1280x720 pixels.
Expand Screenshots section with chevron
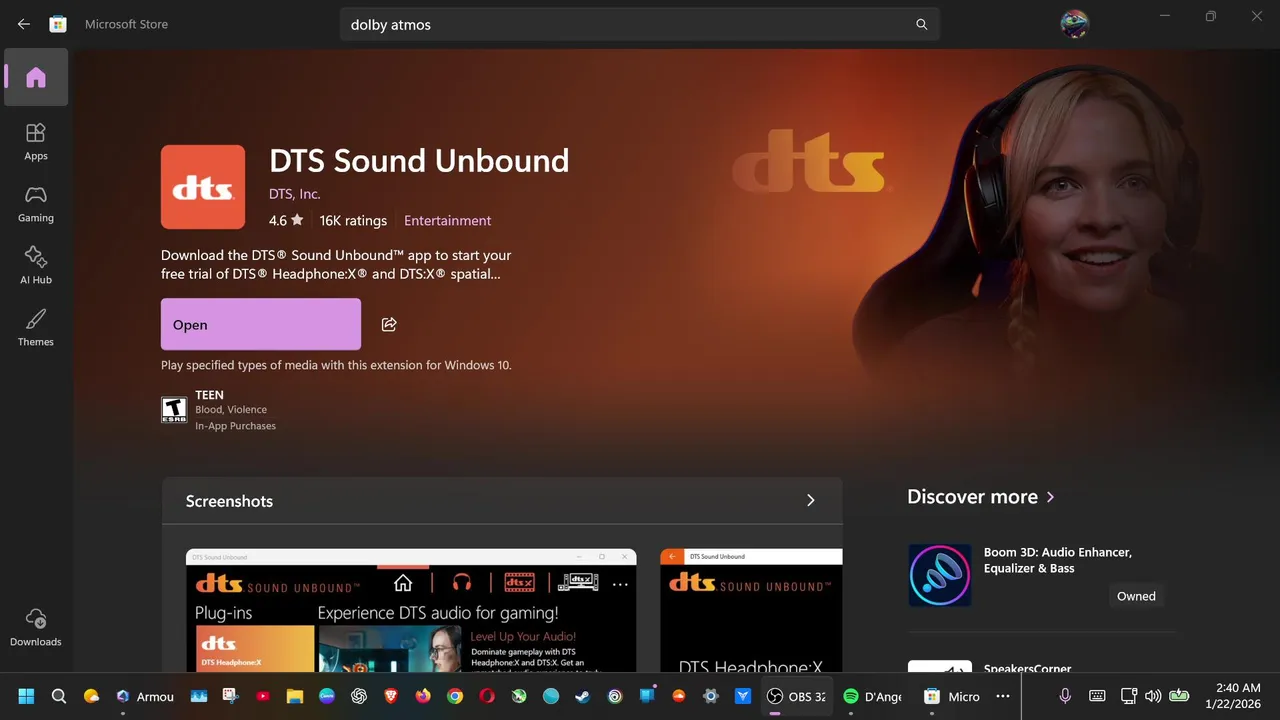click(x=811, y=500)
